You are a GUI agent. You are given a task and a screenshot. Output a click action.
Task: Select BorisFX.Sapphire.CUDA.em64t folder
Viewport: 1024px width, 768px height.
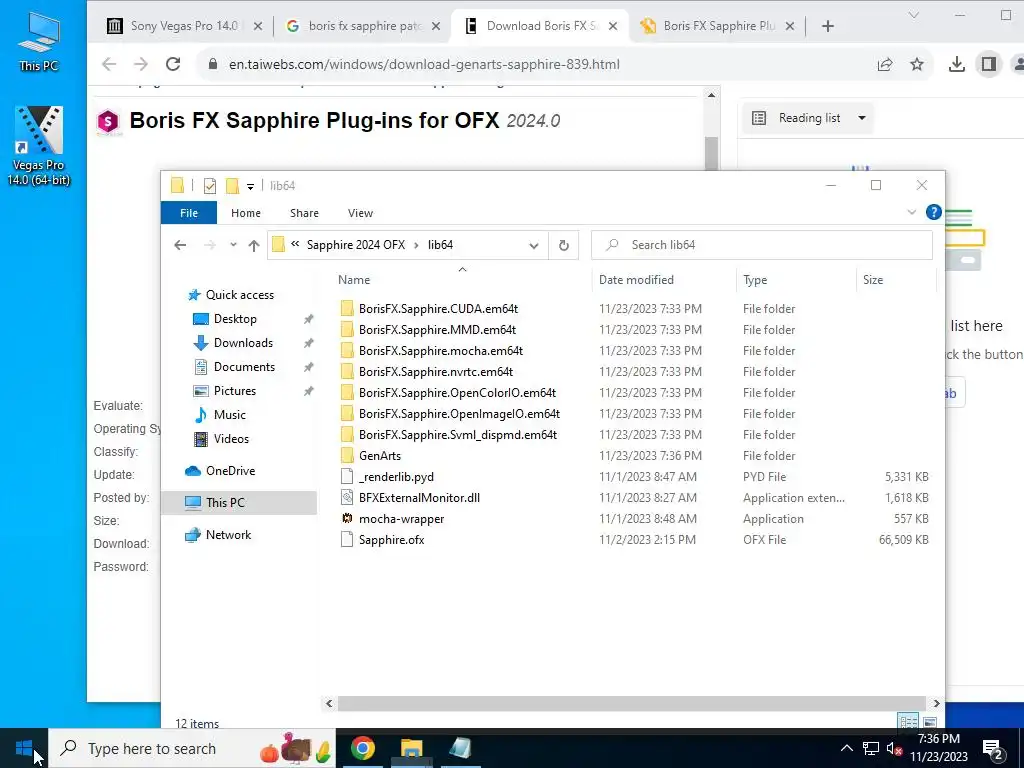(438, 309)
